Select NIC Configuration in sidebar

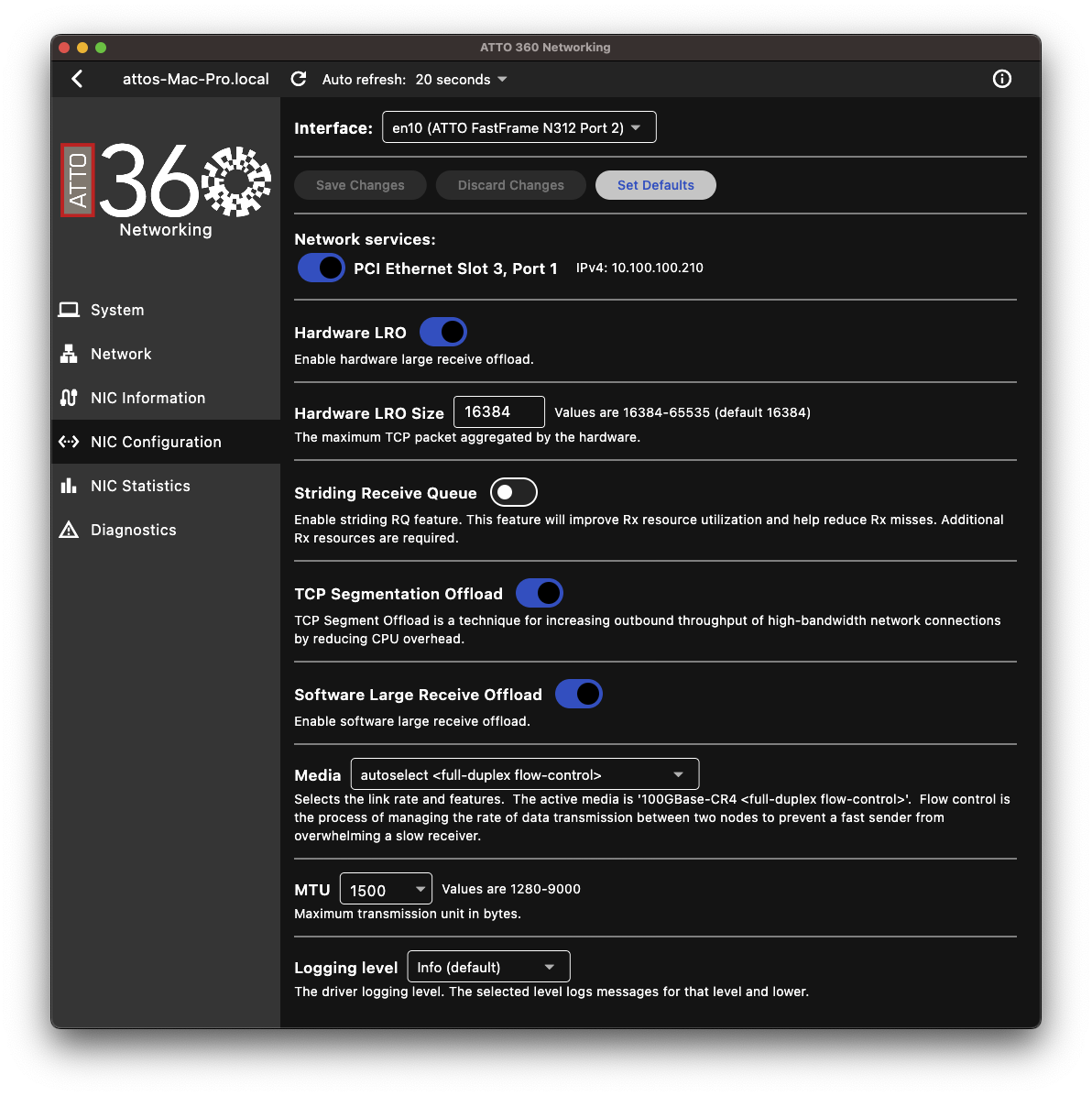(166, 442)
